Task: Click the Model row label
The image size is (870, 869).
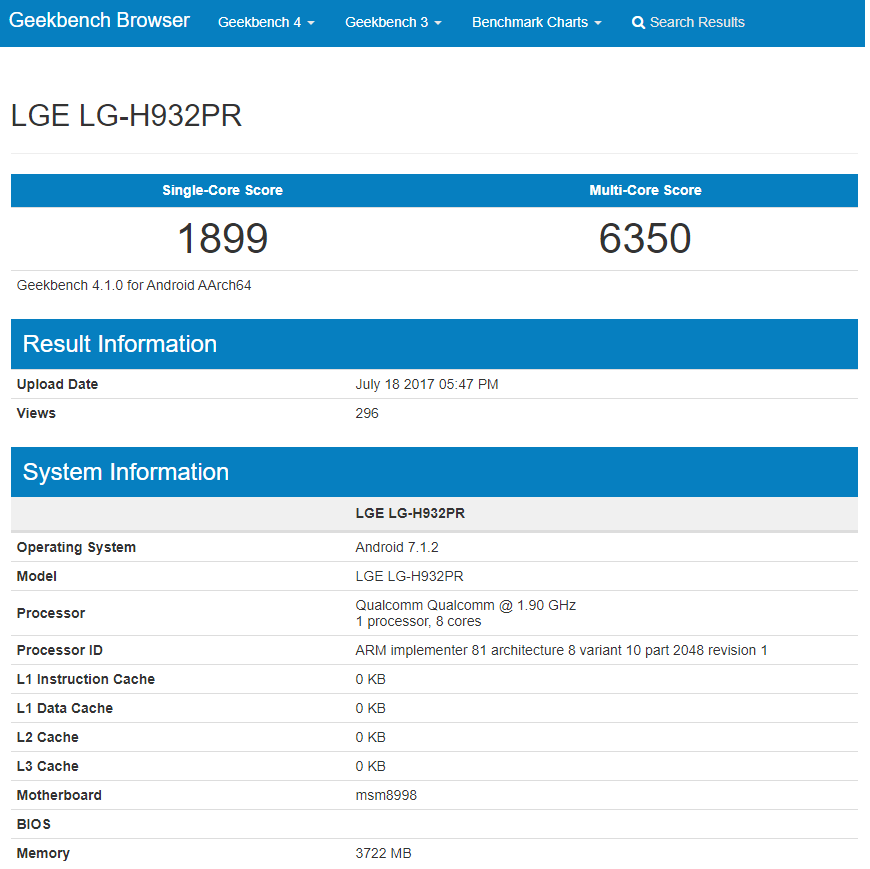Action: (x=37, y=576)
